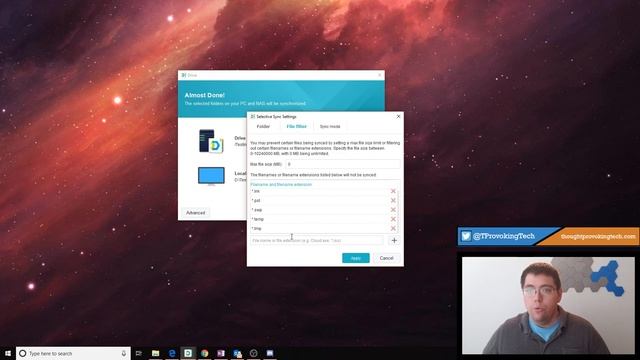Remove the *.pst filter entry
The height and width of the screenshot is (360, 640).
tap(393, 200)
